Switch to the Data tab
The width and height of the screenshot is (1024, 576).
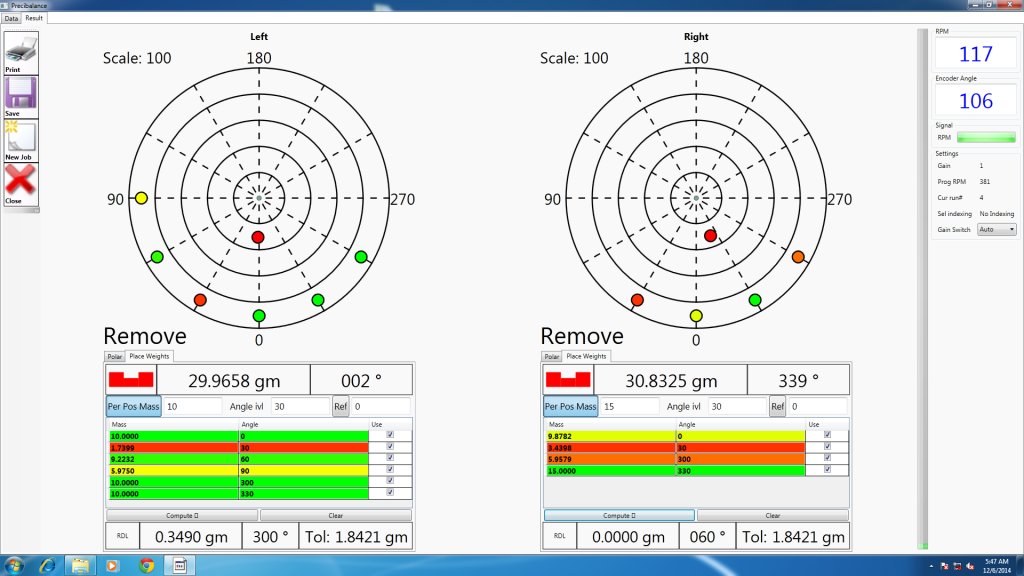pyautogui.click(x=12, y=19)
